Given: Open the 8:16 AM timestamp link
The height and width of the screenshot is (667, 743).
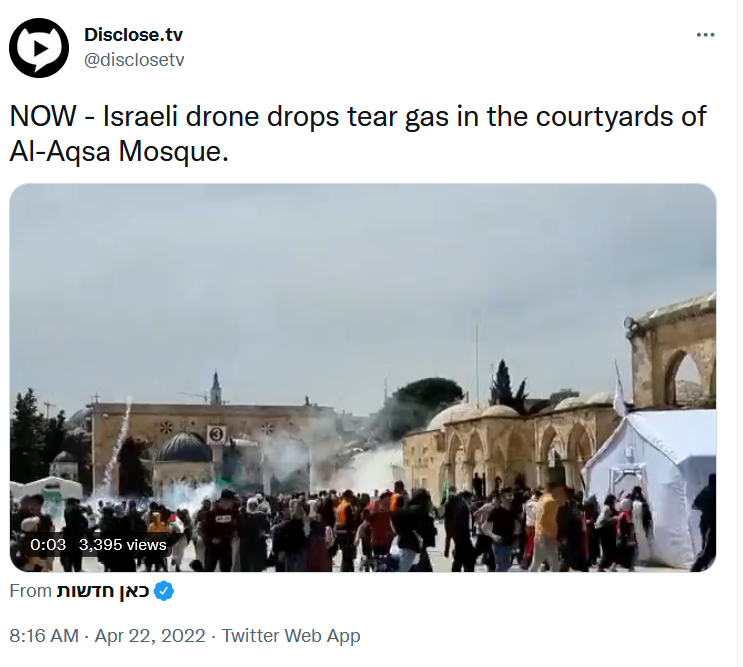Looking at the screenshot, I should click(x=44, y=635).
